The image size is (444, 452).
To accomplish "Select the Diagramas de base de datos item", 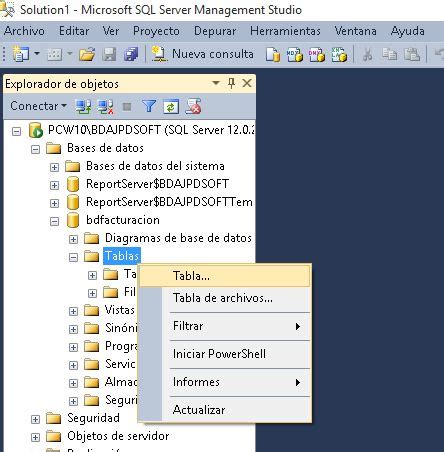I will 178,238.
